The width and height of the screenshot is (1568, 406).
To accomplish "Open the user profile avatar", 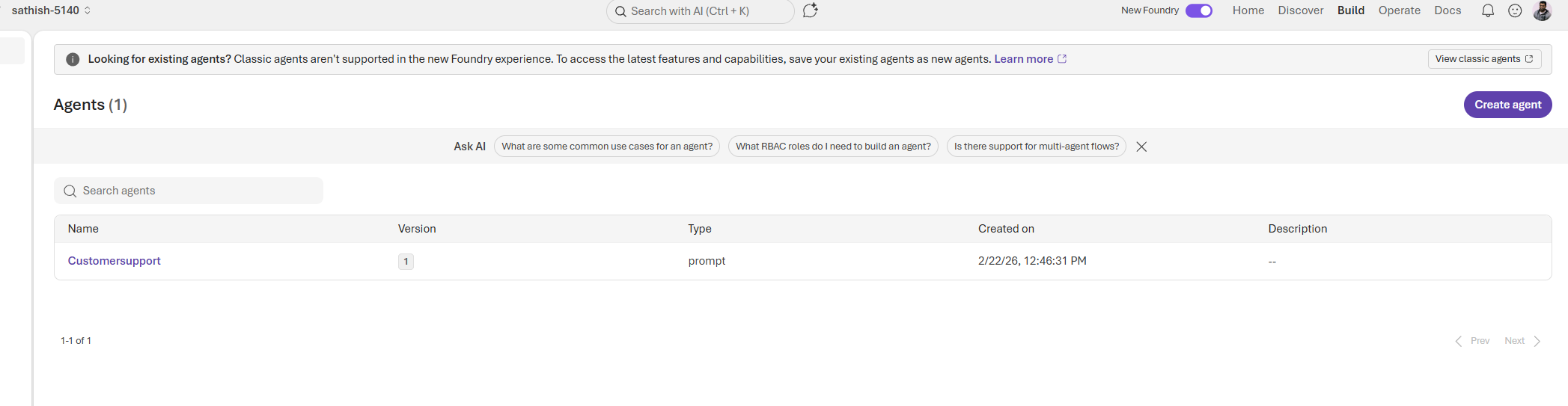I will [x=1542, y=10].
